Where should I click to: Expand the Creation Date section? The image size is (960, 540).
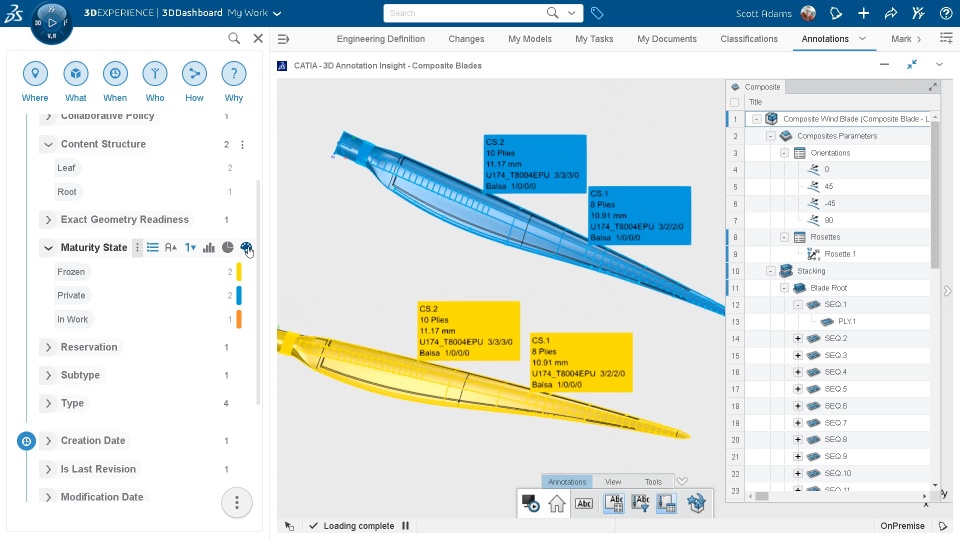48,441
